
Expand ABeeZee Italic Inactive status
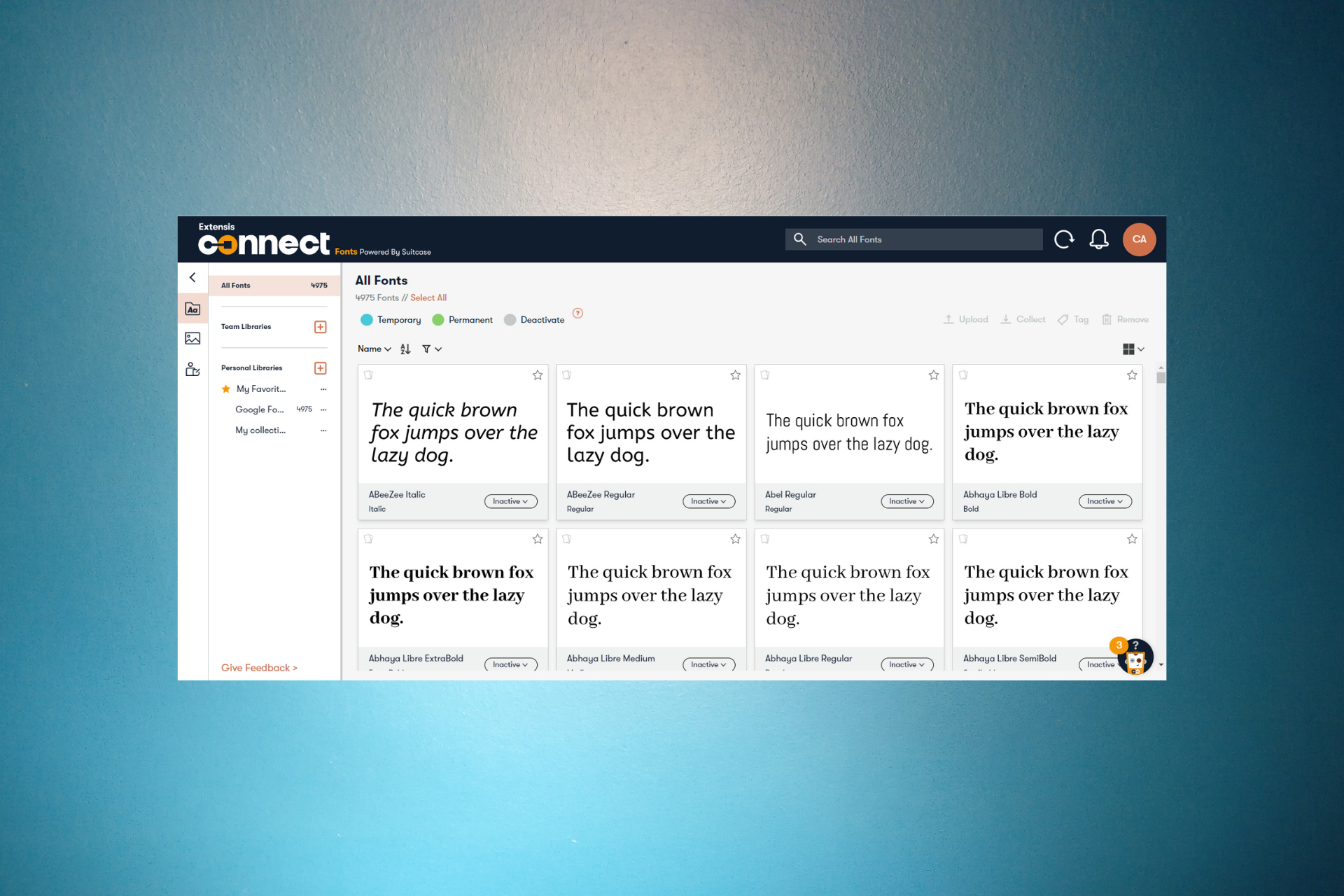(x=509, y=501)
